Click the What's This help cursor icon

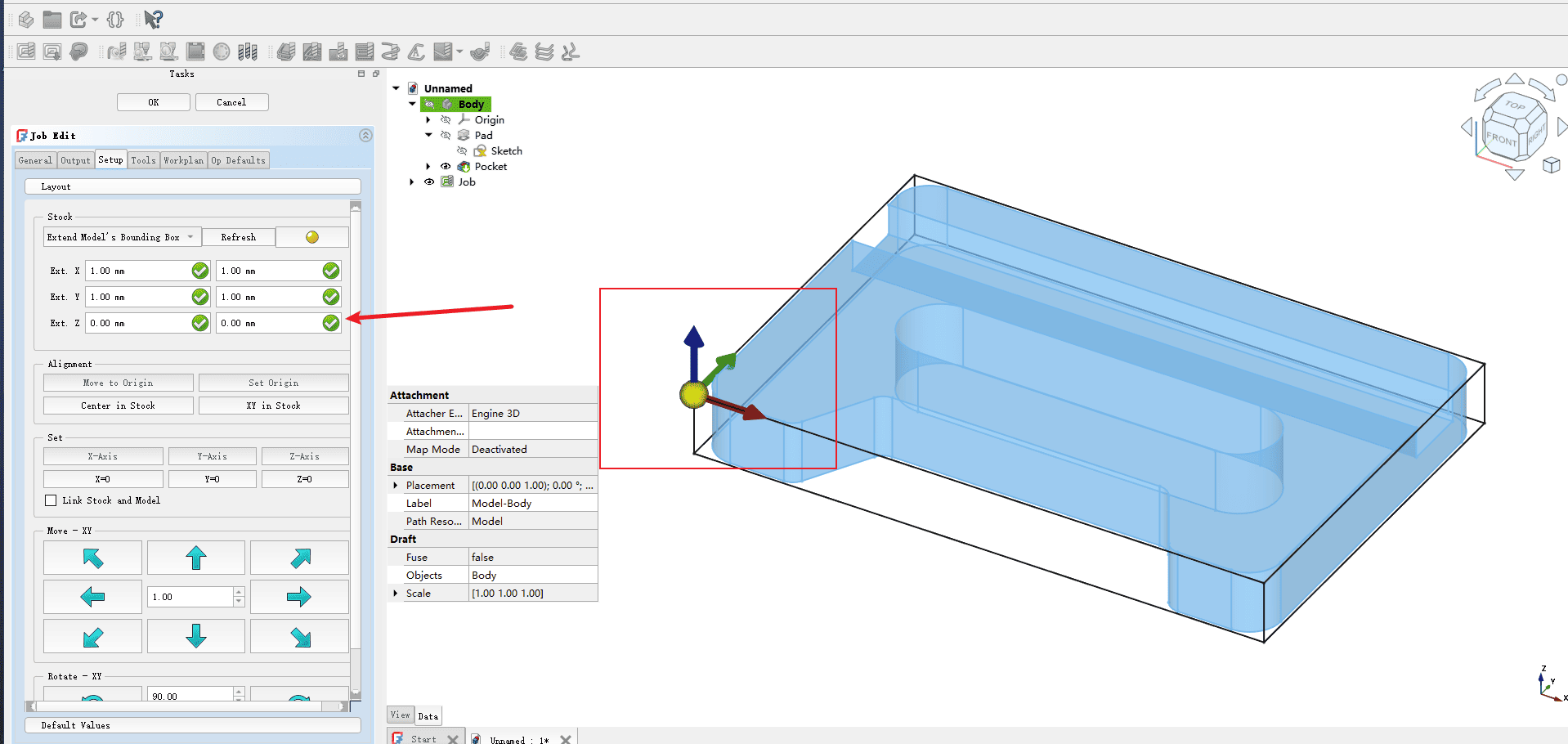tap(153, 19)
